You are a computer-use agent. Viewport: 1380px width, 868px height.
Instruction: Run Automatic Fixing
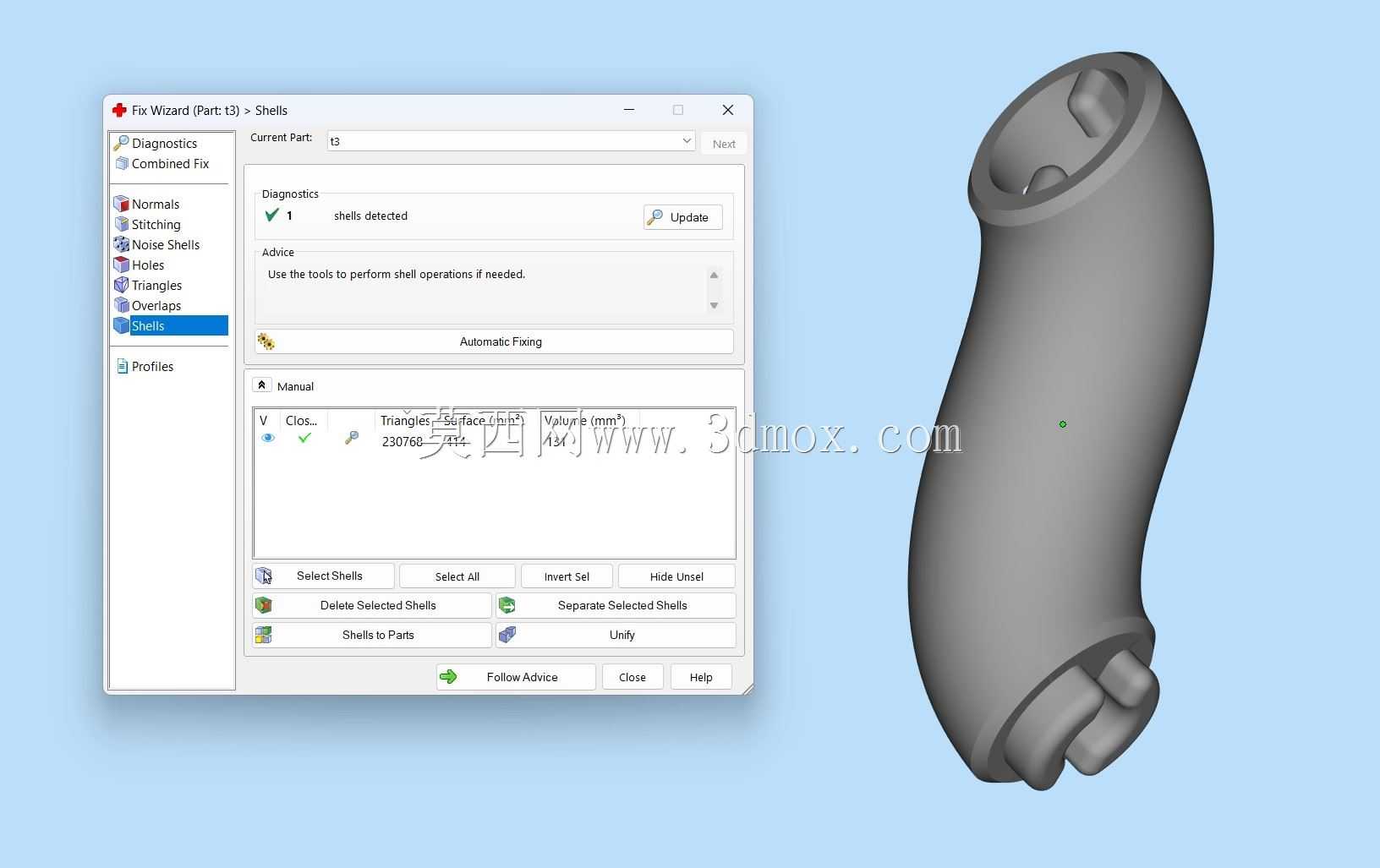tap(494, 341)
